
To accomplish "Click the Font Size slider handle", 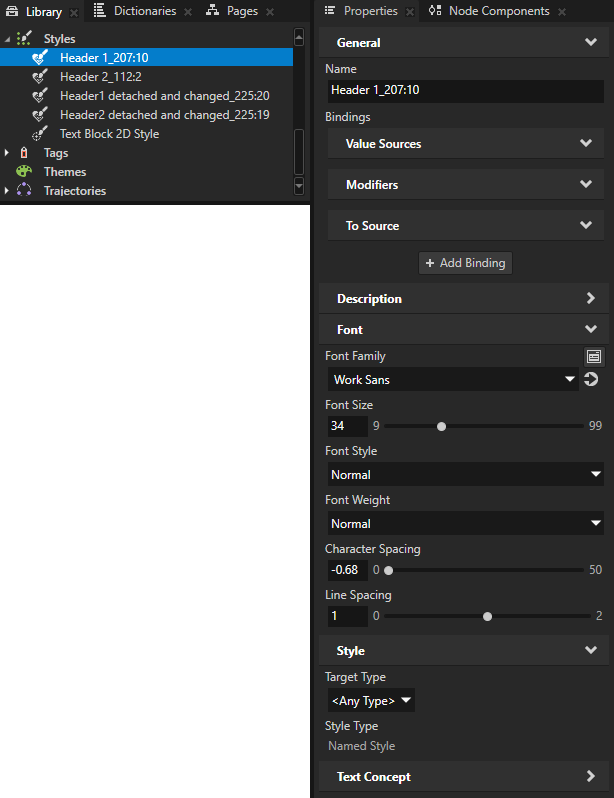I will pos(441,426).
